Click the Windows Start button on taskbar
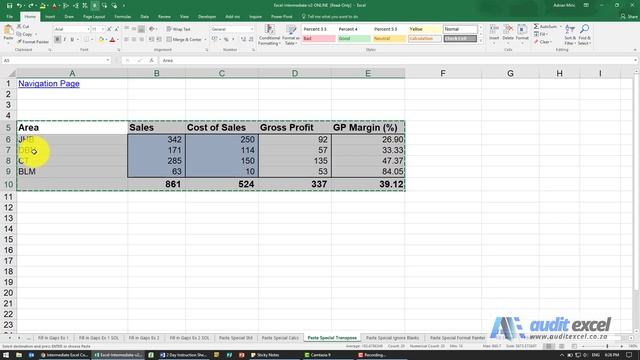The width and height of the screenshot is (640, 360). tap(6, 355)
